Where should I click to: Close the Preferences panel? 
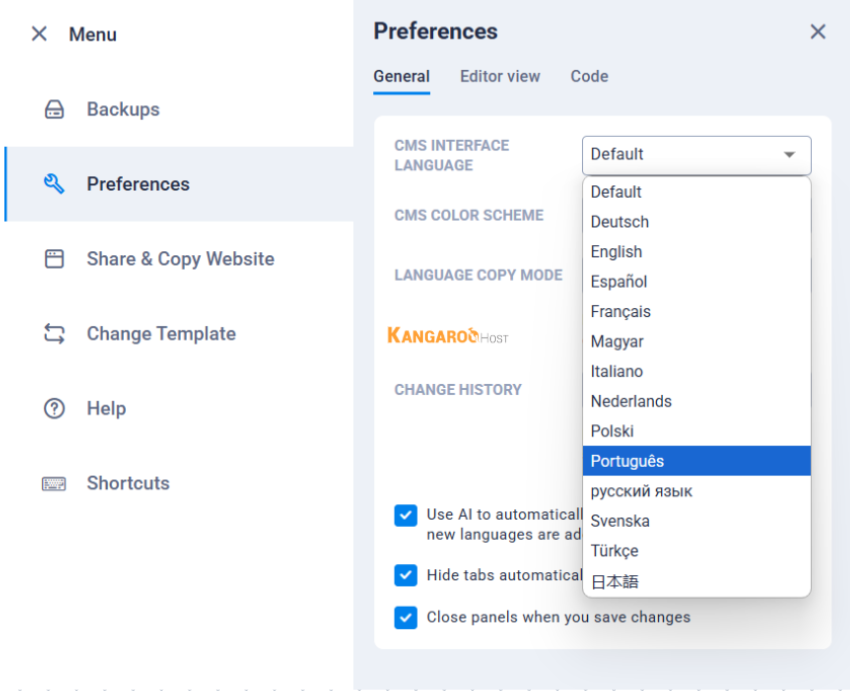(x=818, y=32)
